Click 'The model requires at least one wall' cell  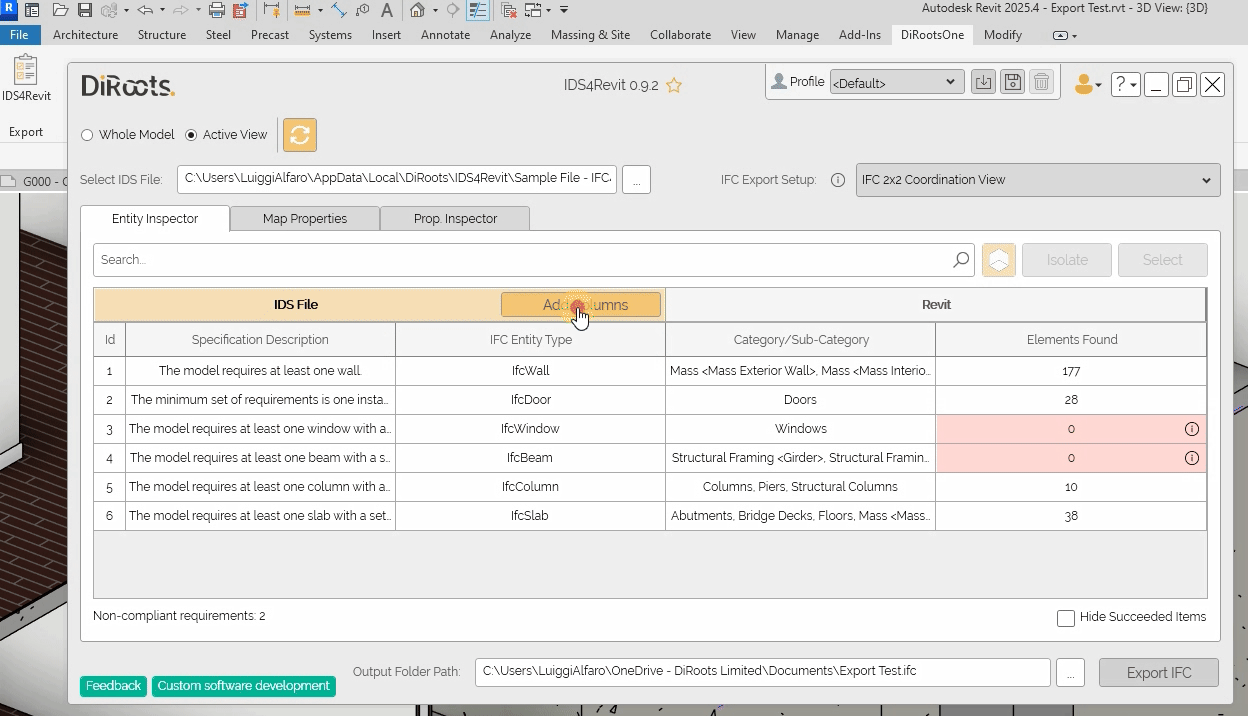pyautogui.click(x=260, y=371)
